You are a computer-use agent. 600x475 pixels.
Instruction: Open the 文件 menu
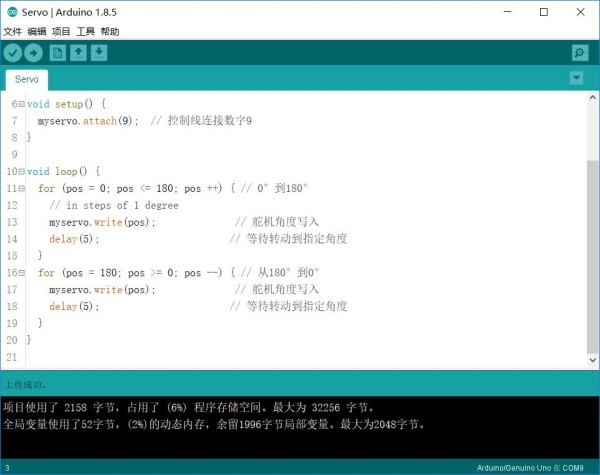(12, 31)
